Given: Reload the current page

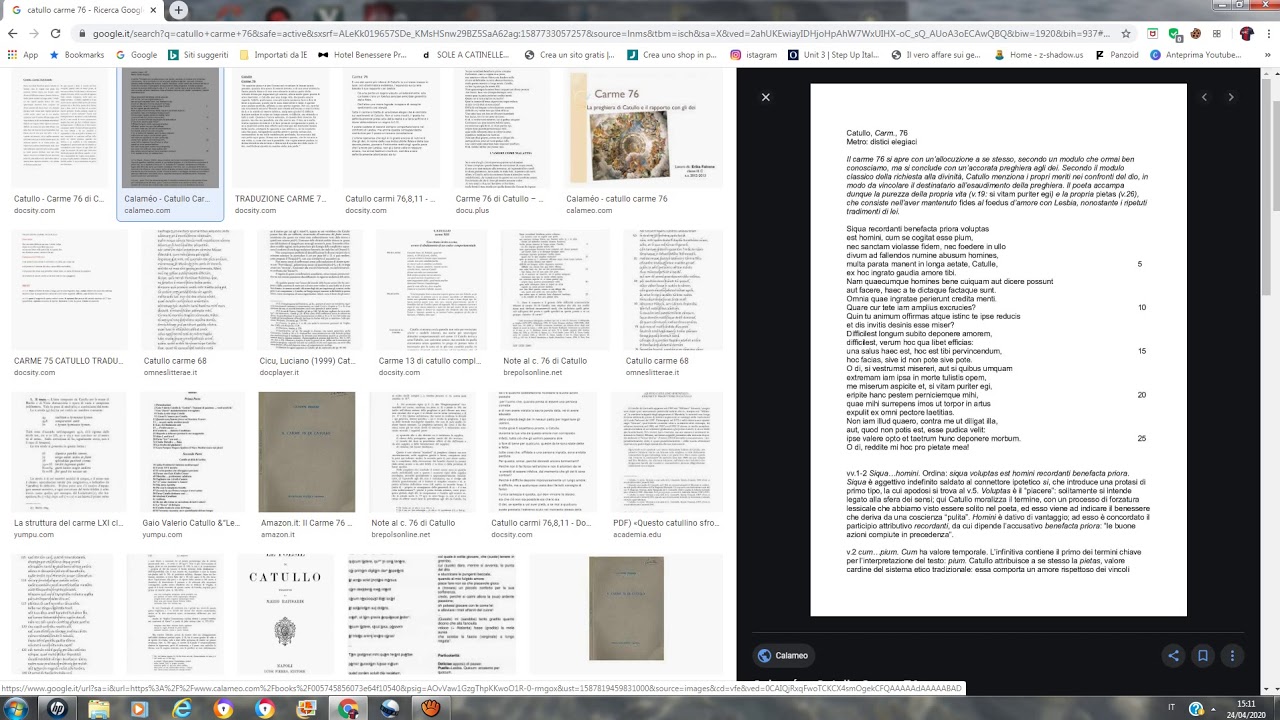Looking at the screenshot, I should 56,33.
